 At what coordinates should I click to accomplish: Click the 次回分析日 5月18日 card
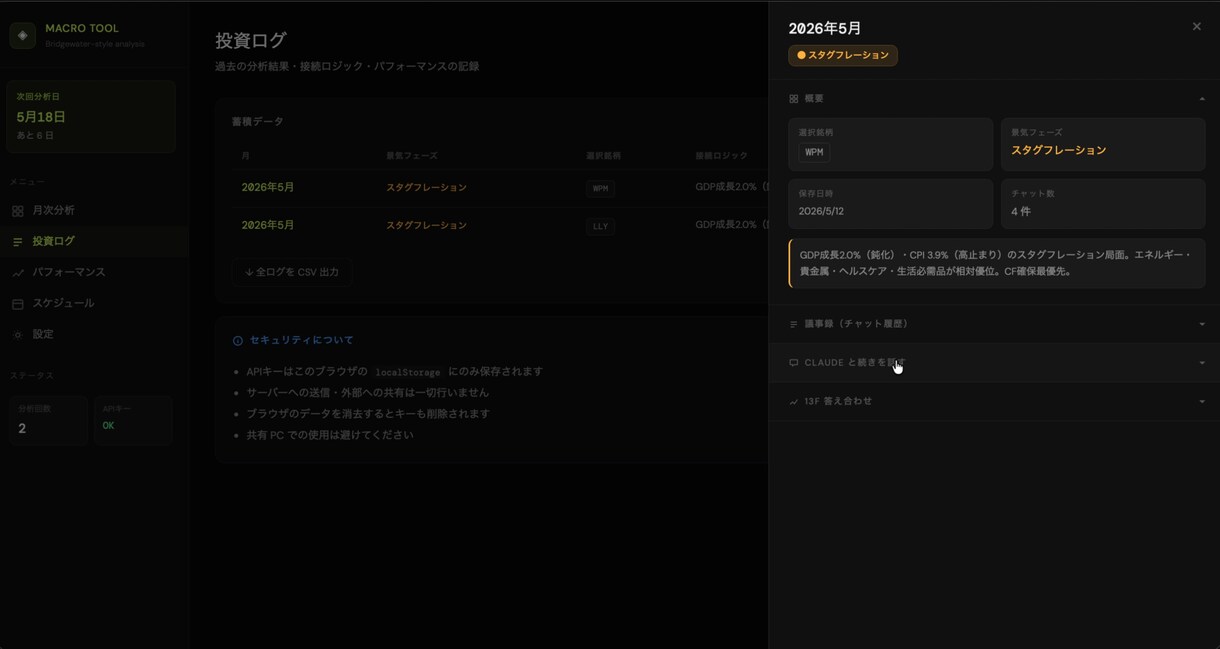click(91, 117)
